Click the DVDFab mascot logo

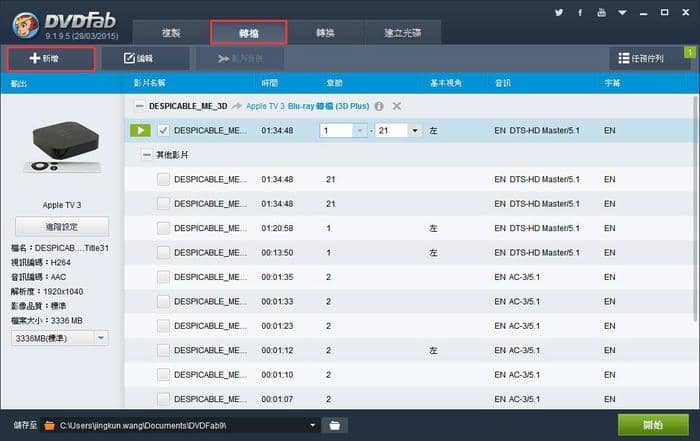(25, 25)
